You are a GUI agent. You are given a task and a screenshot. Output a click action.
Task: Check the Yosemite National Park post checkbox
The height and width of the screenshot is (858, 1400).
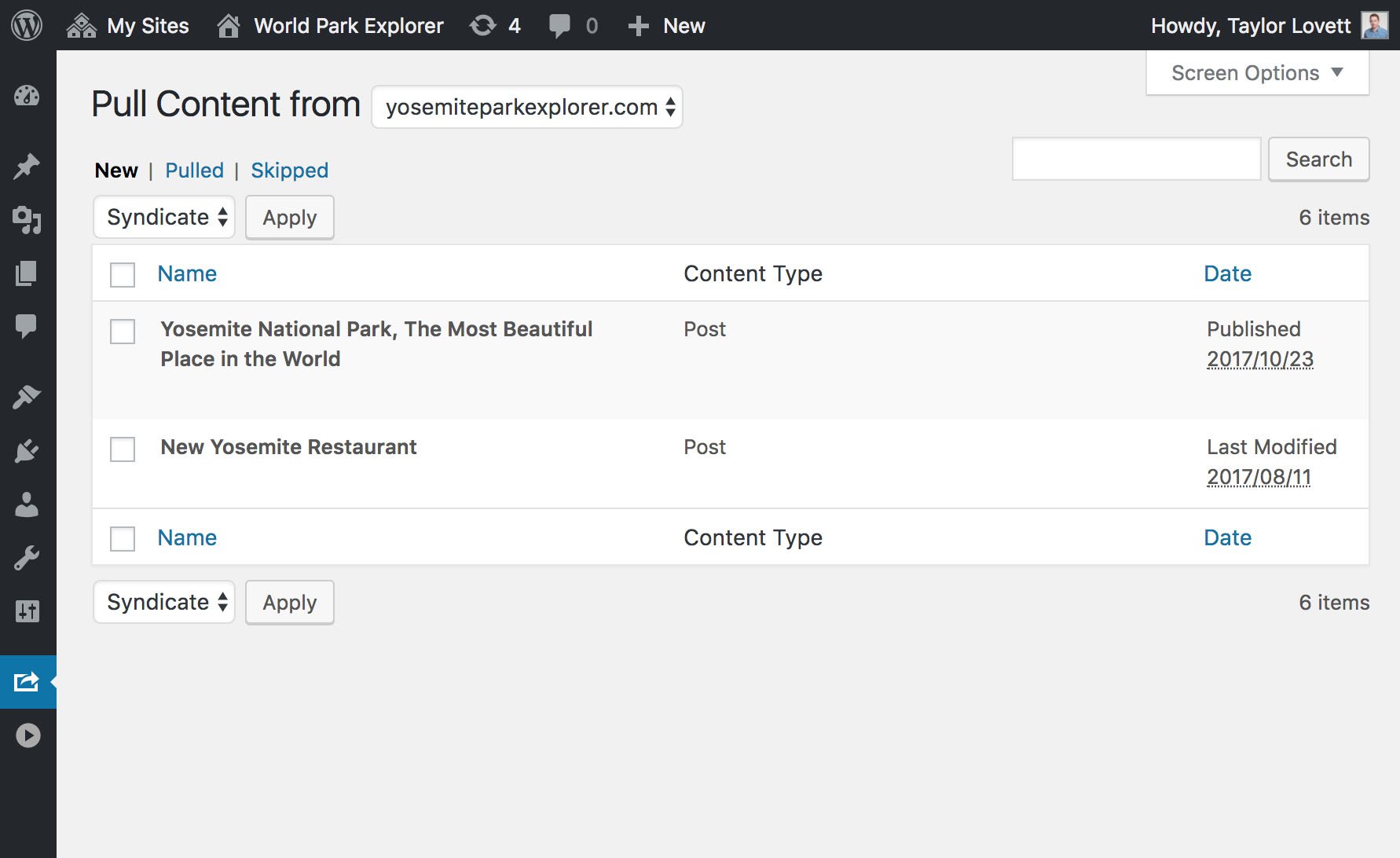point(123,332)
